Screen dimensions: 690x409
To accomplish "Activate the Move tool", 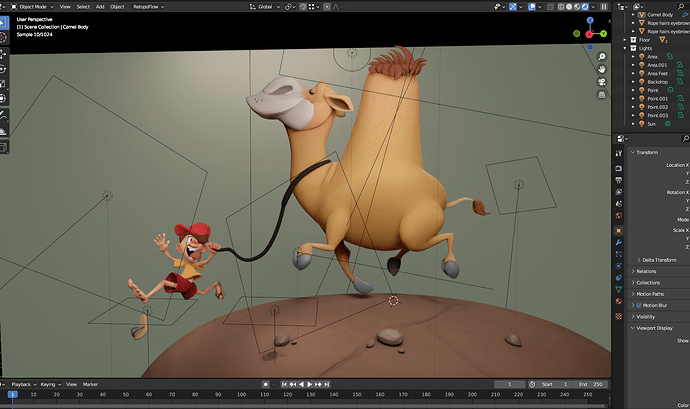I will [x=3, y=54].
